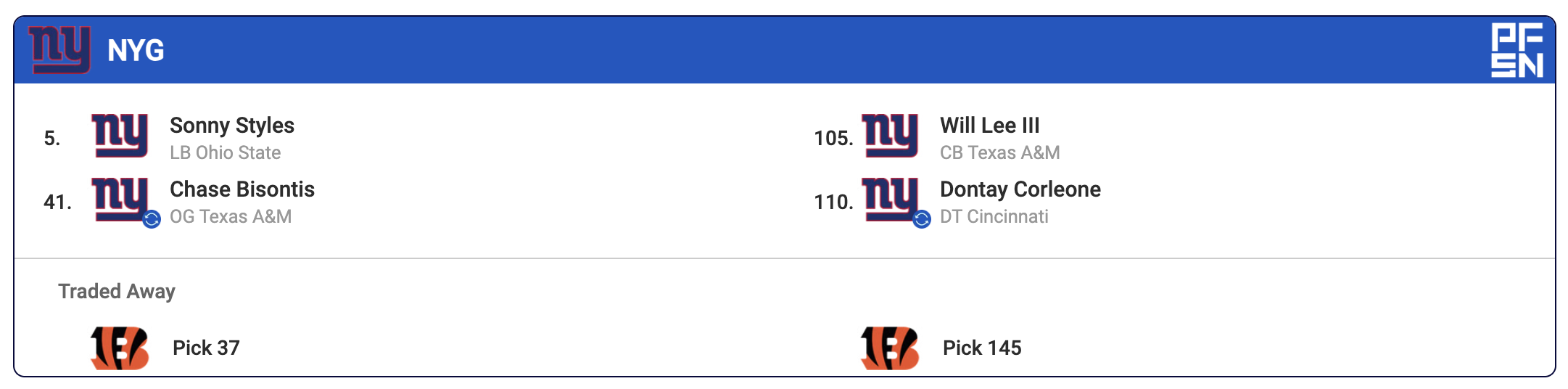Open Sonny Styles player name
The image size is (1568, 389).
(232, 126)
